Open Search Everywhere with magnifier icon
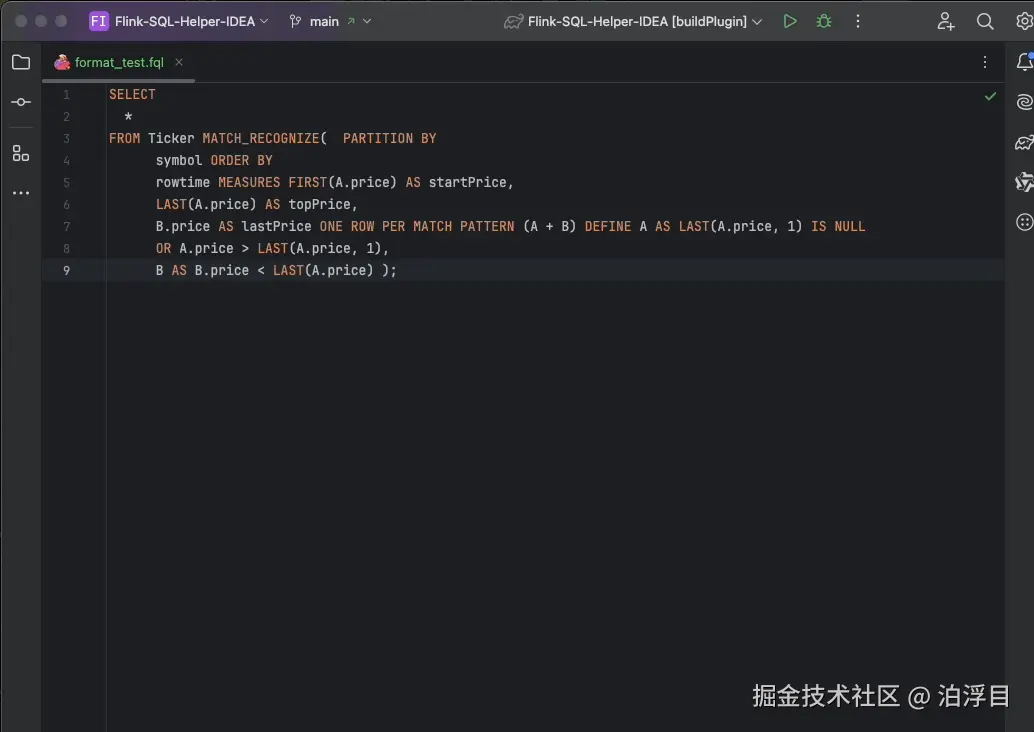This screenshot has height=732, width=1034. click(x=985, y=21)
